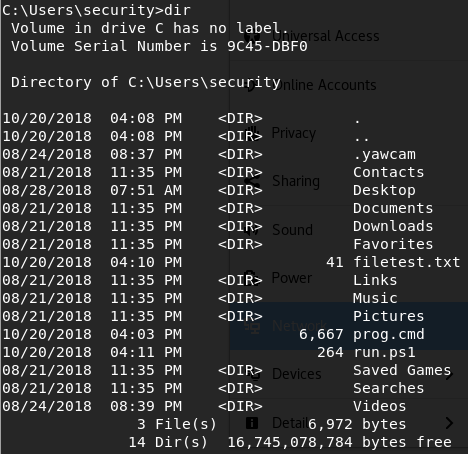Expand the Details submenu chevron
The image size is (468, 454).
pos(450,423)
